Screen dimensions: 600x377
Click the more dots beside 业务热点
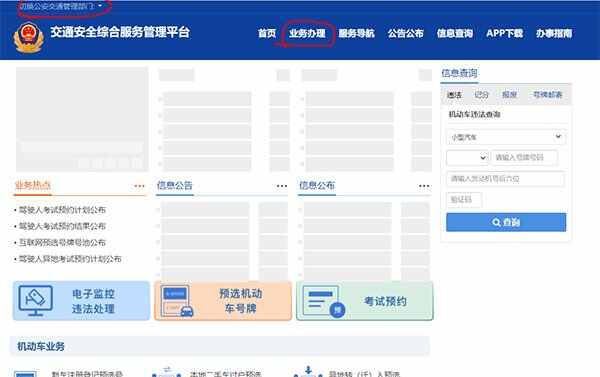pos(139,186)
